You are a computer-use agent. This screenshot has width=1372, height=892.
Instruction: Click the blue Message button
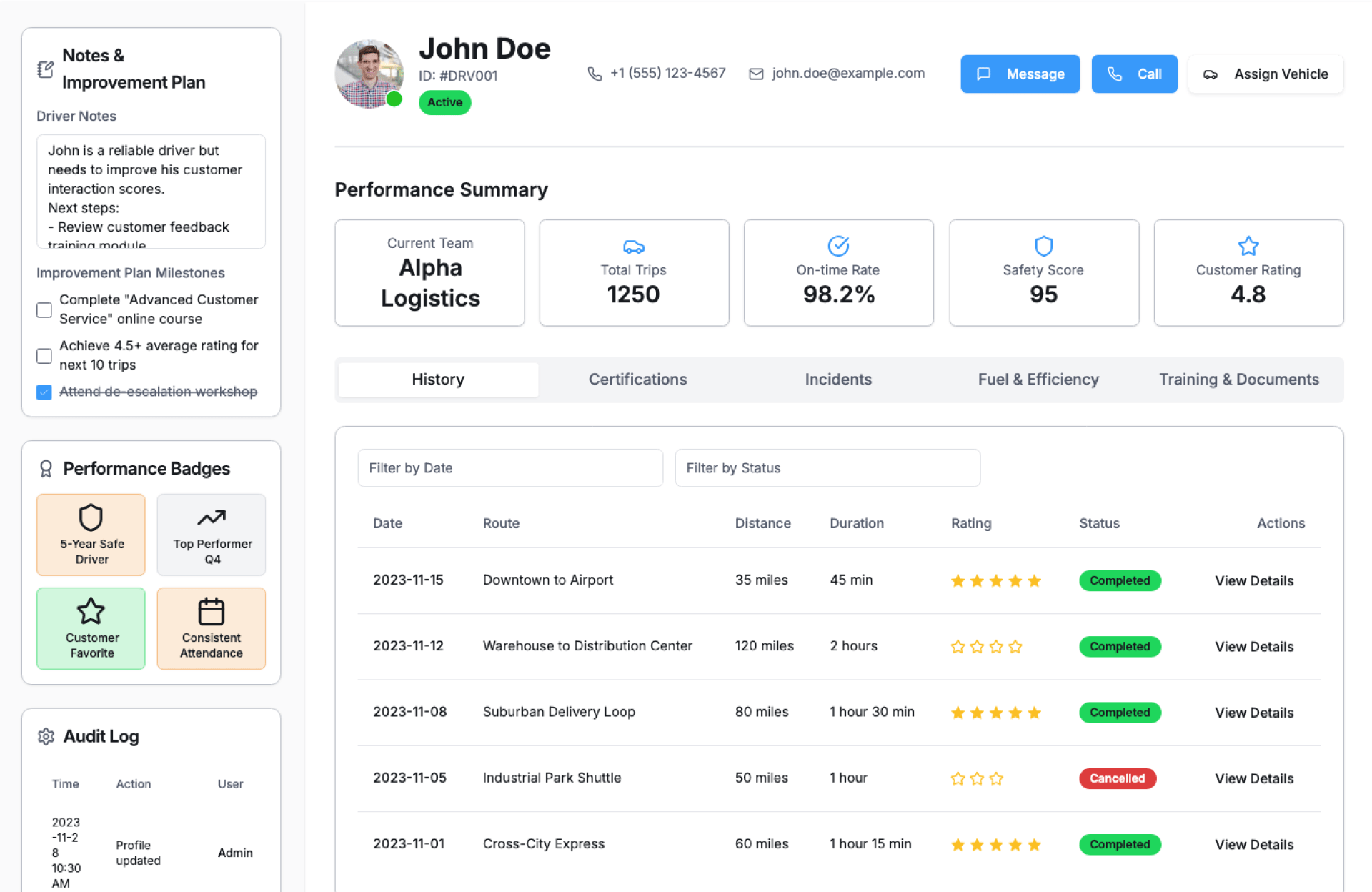point(1020,74)
